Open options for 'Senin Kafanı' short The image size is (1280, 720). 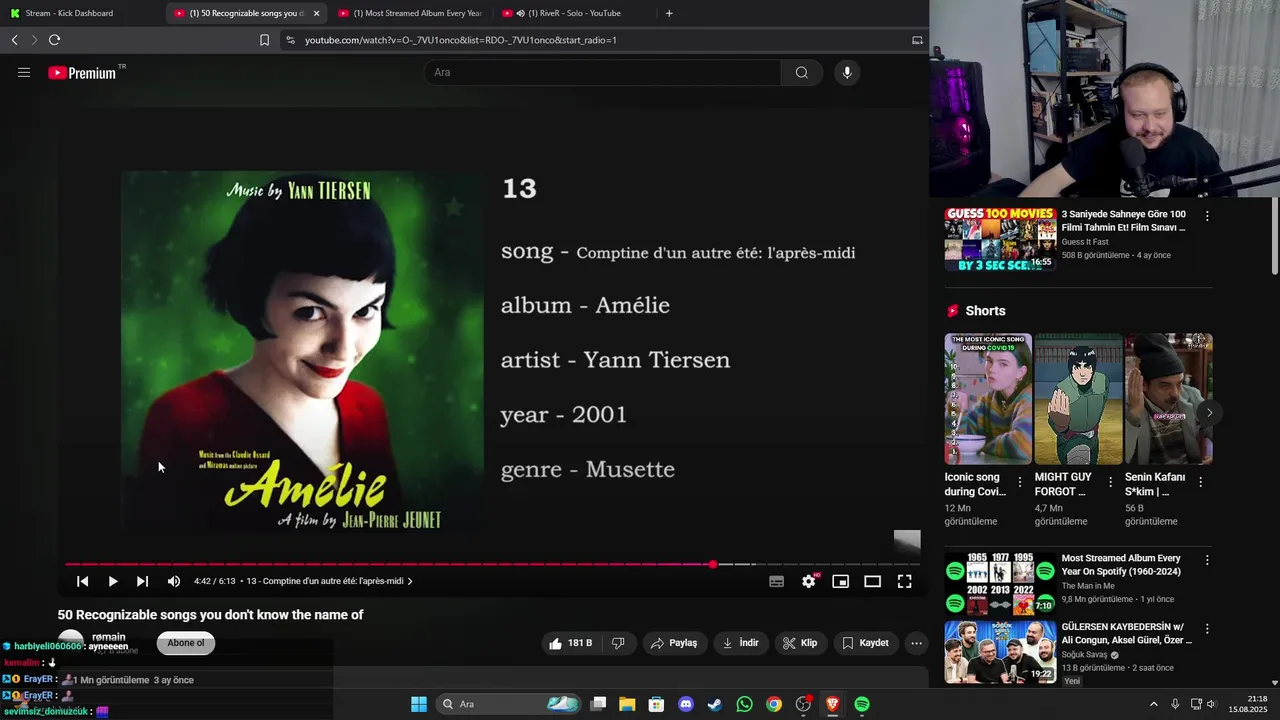pos(1200,482)
